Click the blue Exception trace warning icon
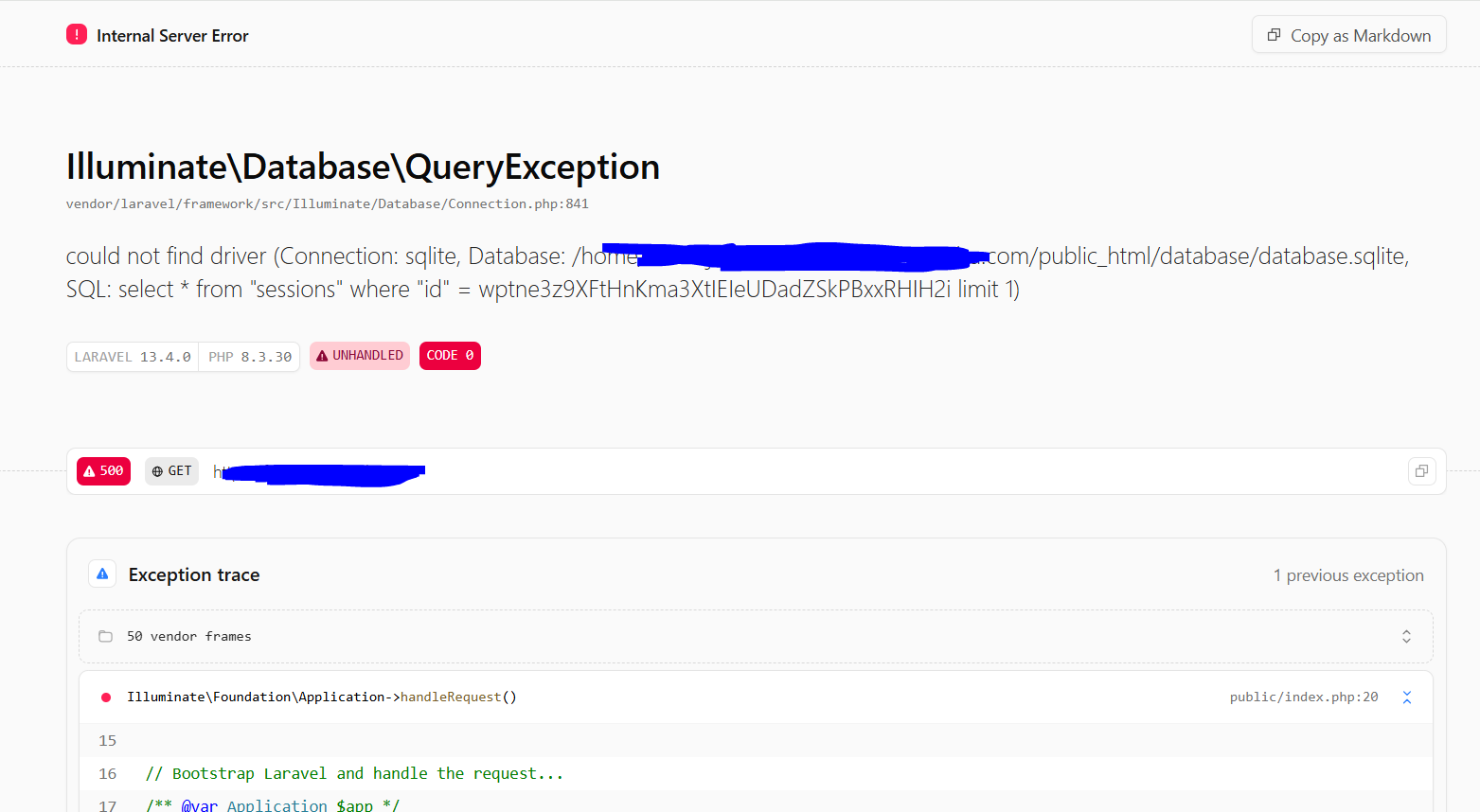The width and height of the screenshot is (1480, 812). 102,574
